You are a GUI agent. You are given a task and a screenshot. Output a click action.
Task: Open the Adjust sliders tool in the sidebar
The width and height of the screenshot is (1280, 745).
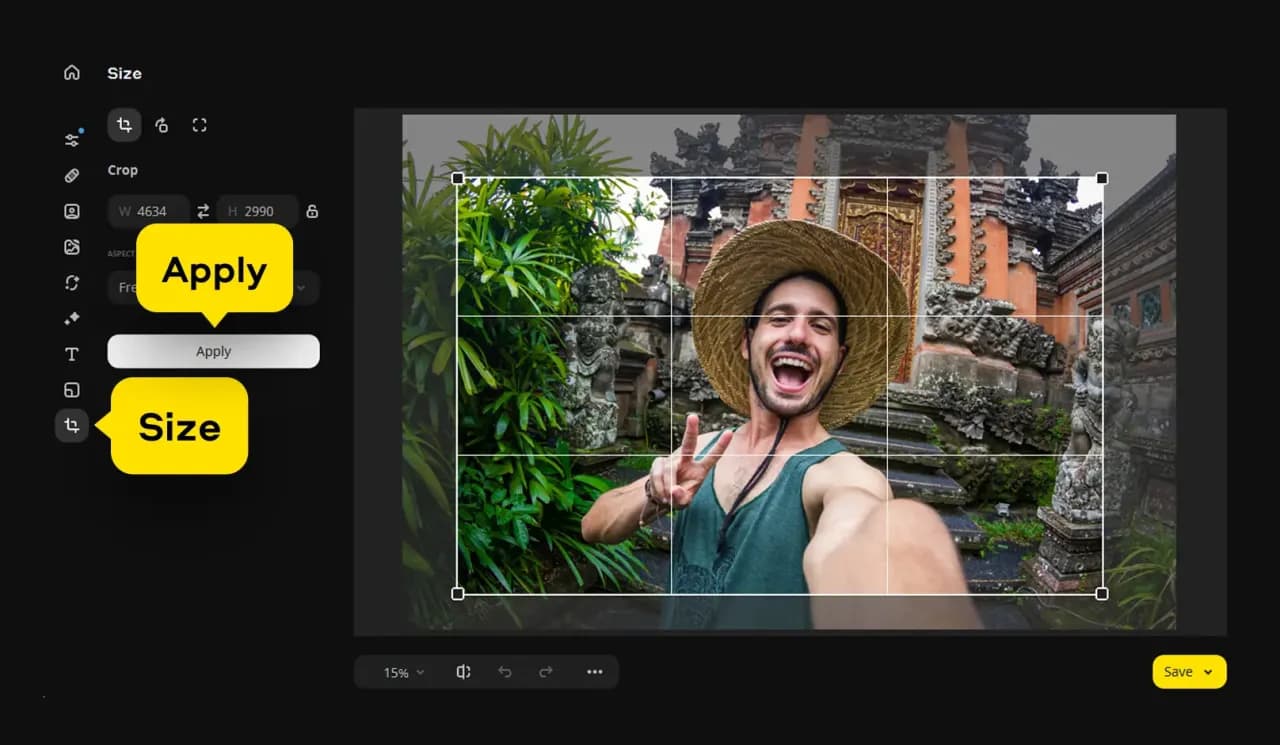coord(71,138)
